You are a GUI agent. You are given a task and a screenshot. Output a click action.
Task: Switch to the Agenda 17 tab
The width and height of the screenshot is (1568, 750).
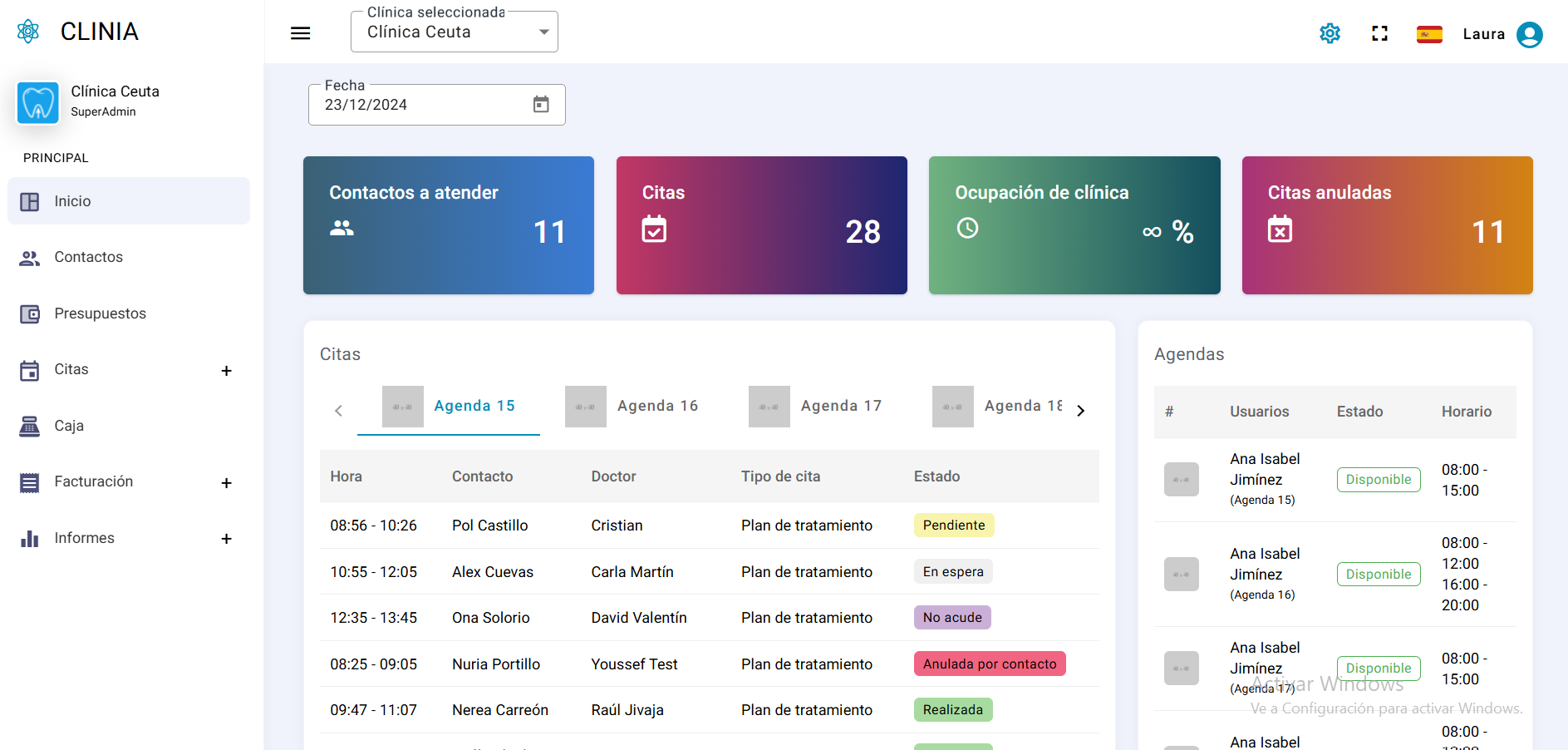point(815,407)
